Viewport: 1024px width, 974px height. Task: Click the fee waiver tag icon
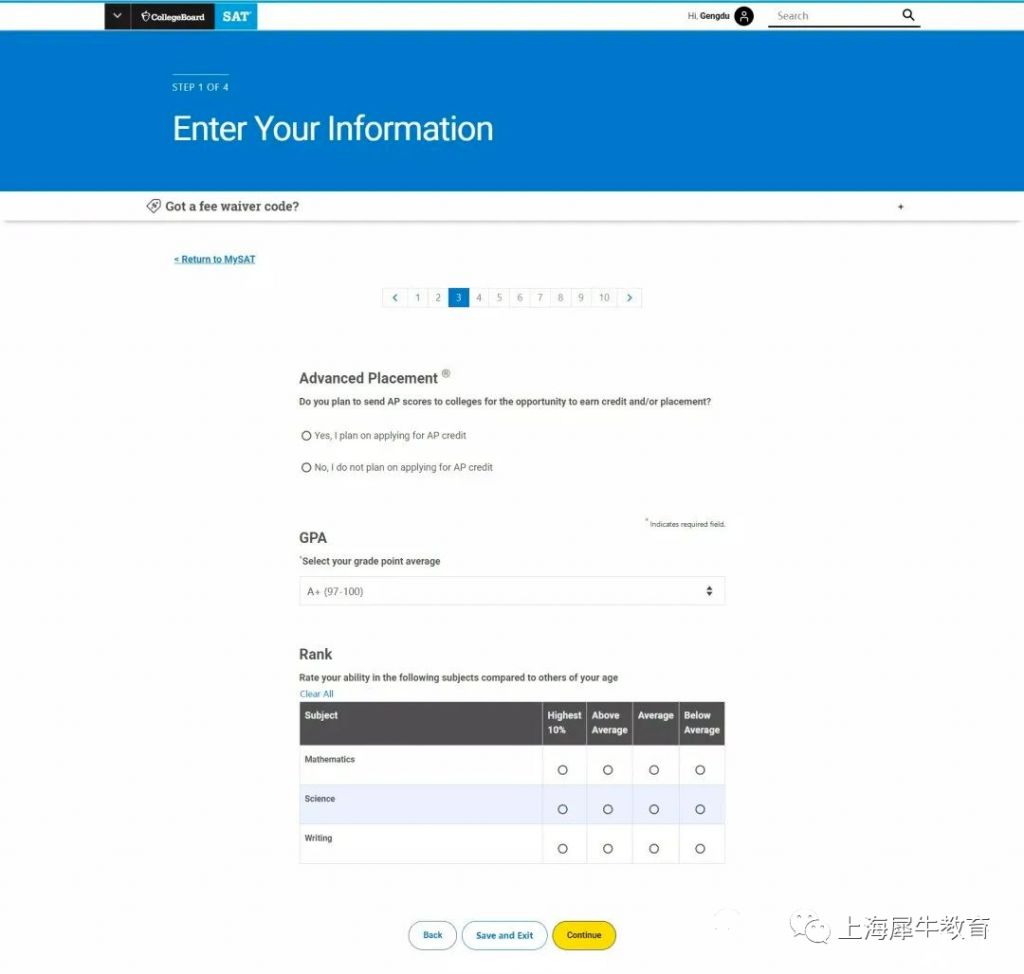click(152, 206)
